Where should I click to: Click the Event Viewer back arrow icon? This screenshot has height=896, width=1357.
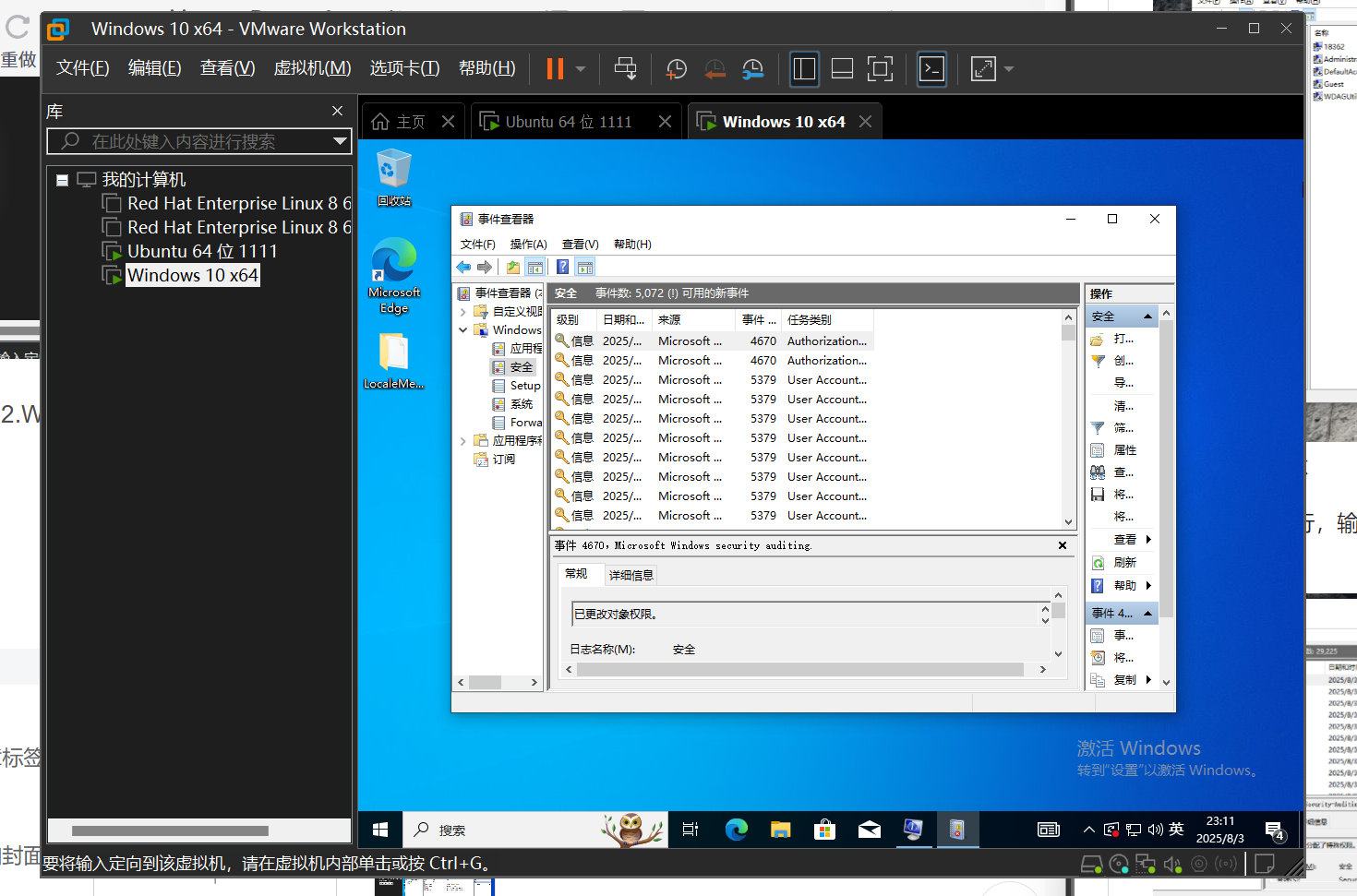pos(463,268)
